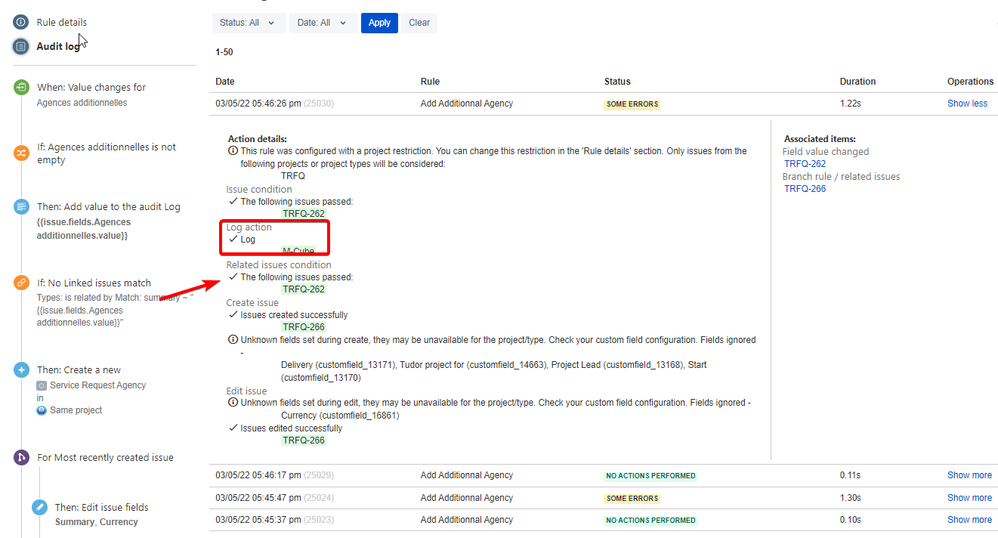The width and height of the screenshot is (998, 538).
Task: Click the Status column header
Action: tap(617, 81)
